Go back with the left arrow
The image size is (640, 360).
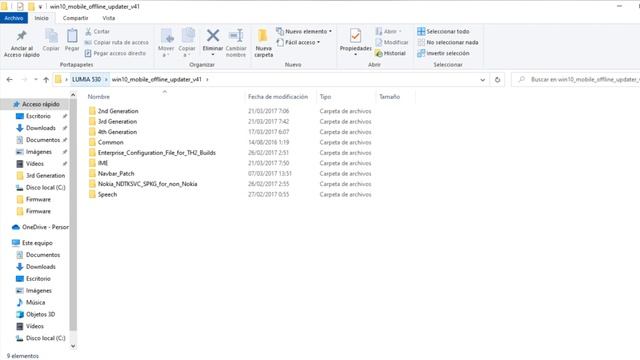click(x=9, y=80)
